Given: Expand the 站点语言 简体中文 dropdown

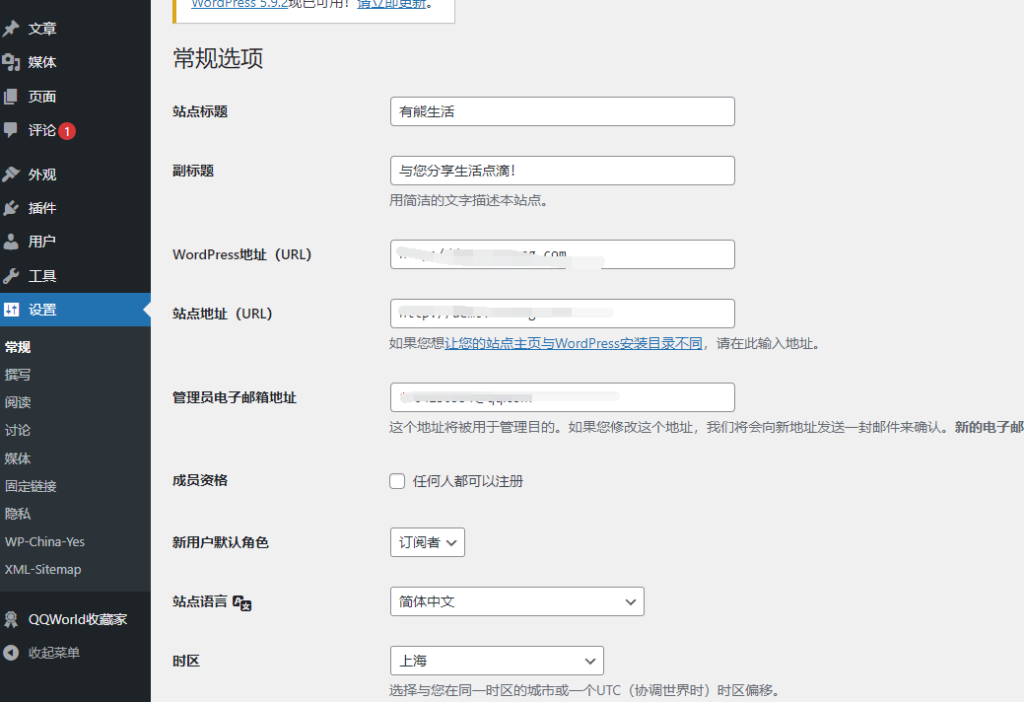Looking at the screenshot, I should 516,602.
